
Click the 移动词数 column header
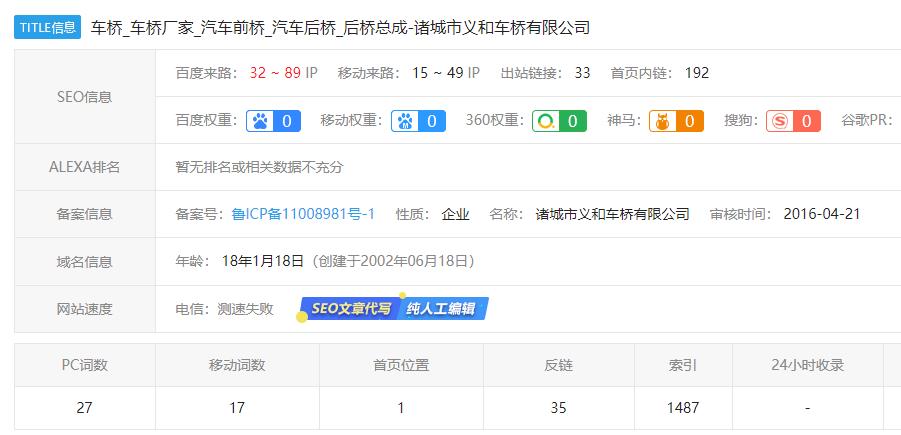pyautogui.click(x=237, y=365)
